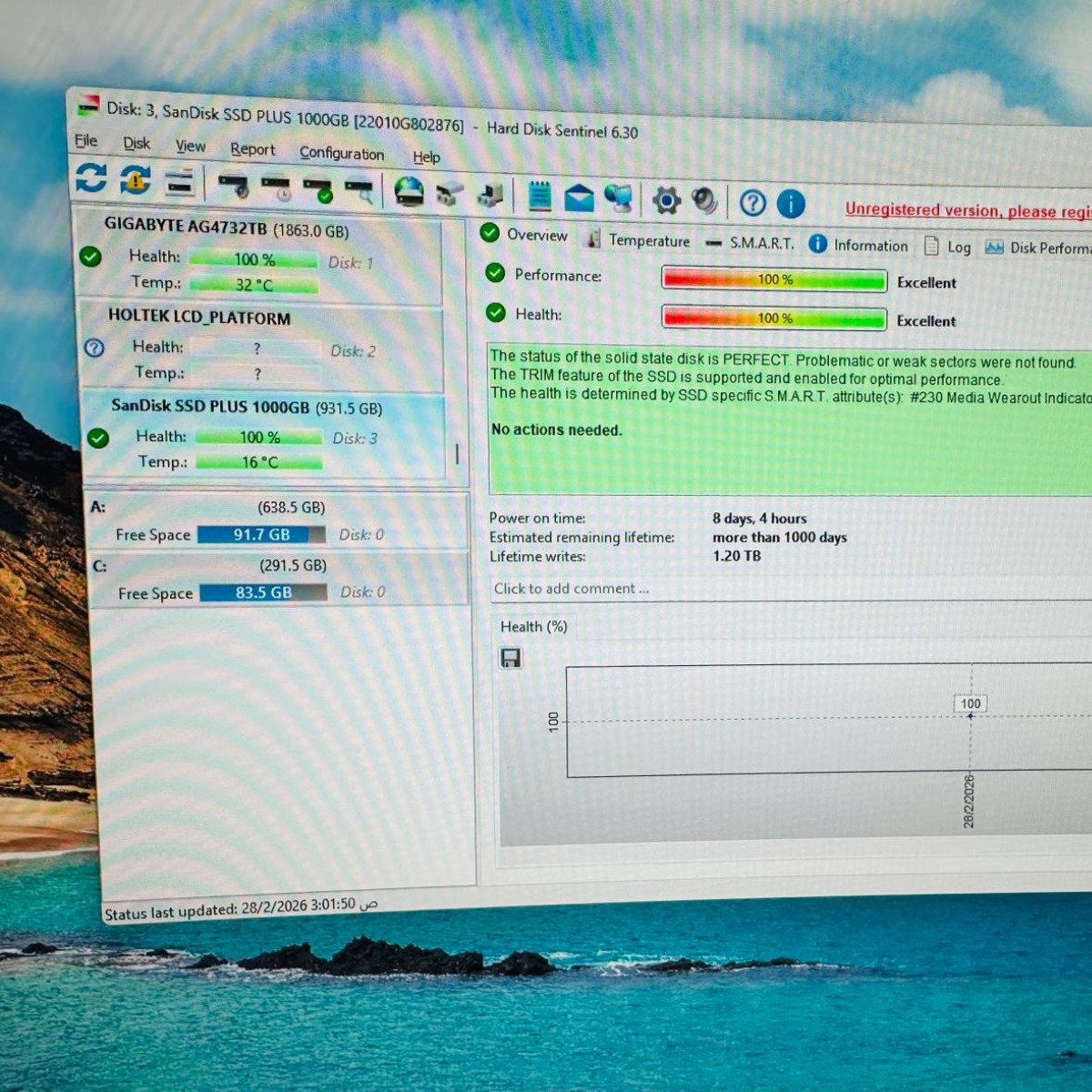Open the Information tab
The image size is (1092, 1092).
point(870,246)
